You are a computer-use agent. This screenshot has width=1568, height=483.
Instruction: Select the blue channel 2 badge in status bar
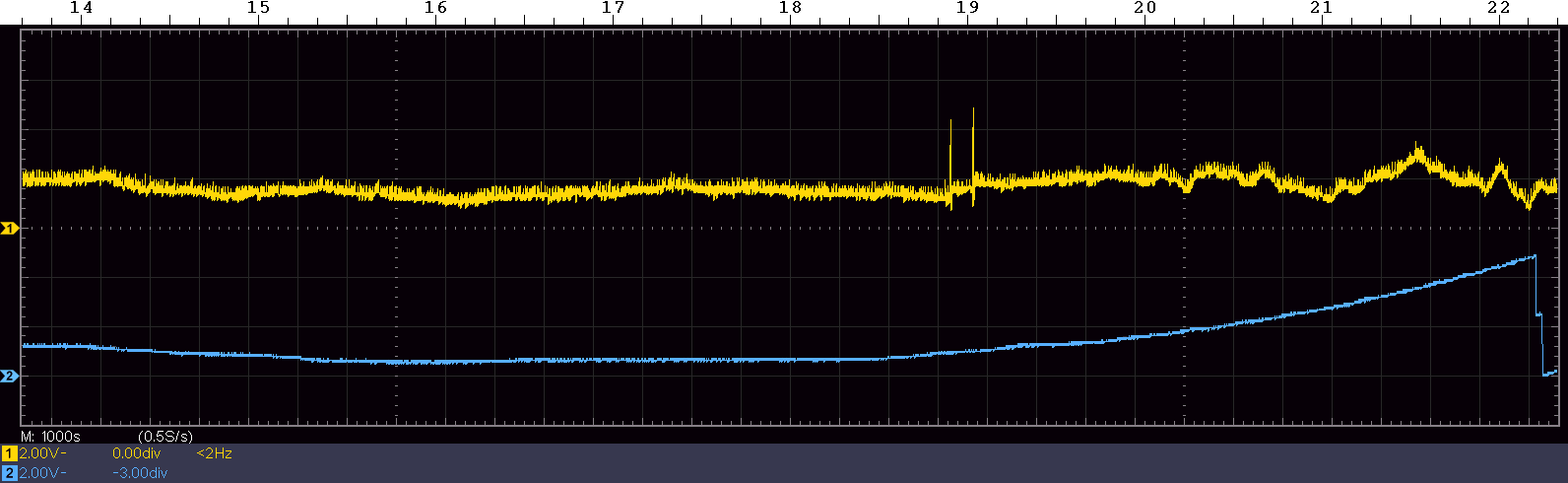pos(10,472)
